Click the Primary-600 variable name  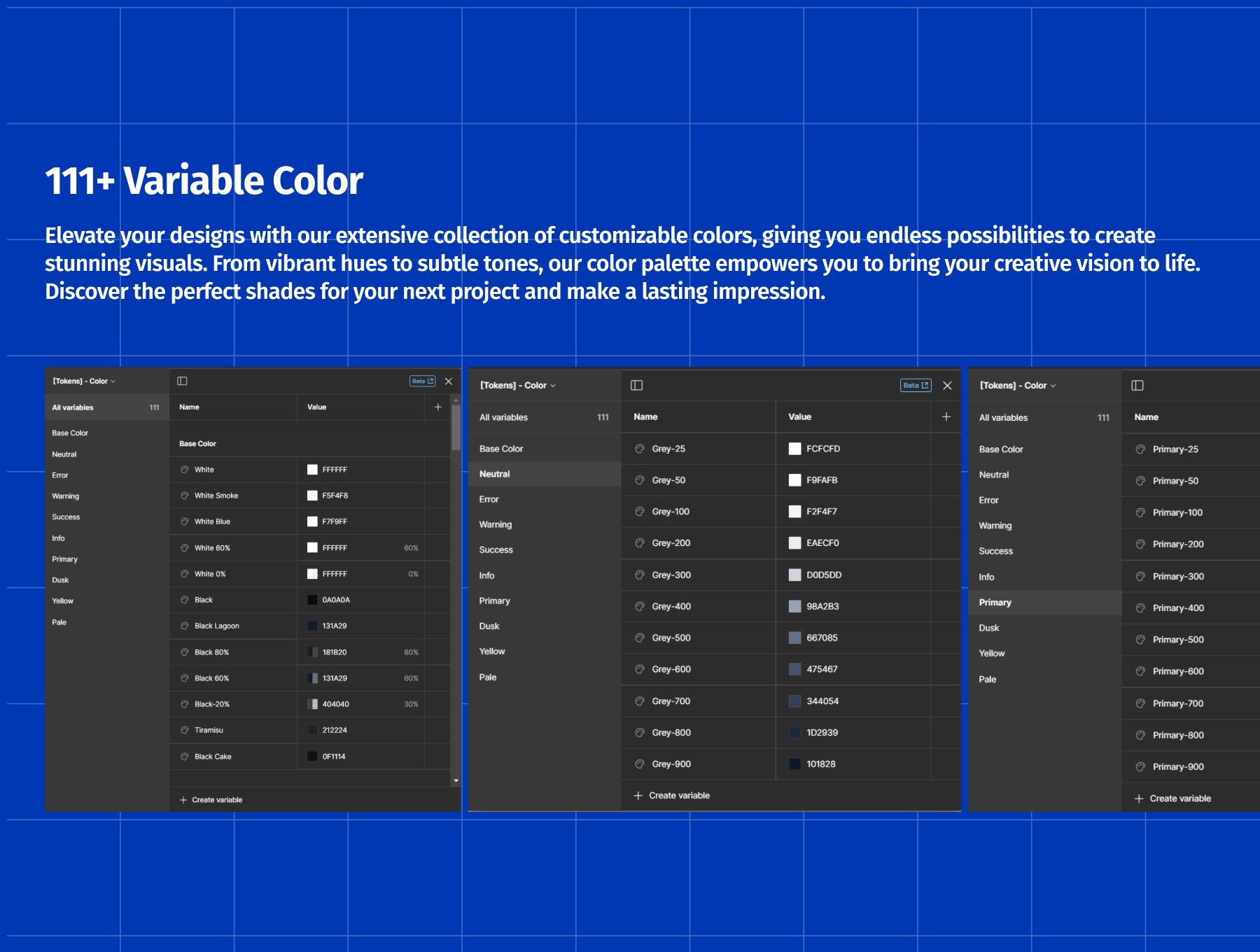(1178, 671)
